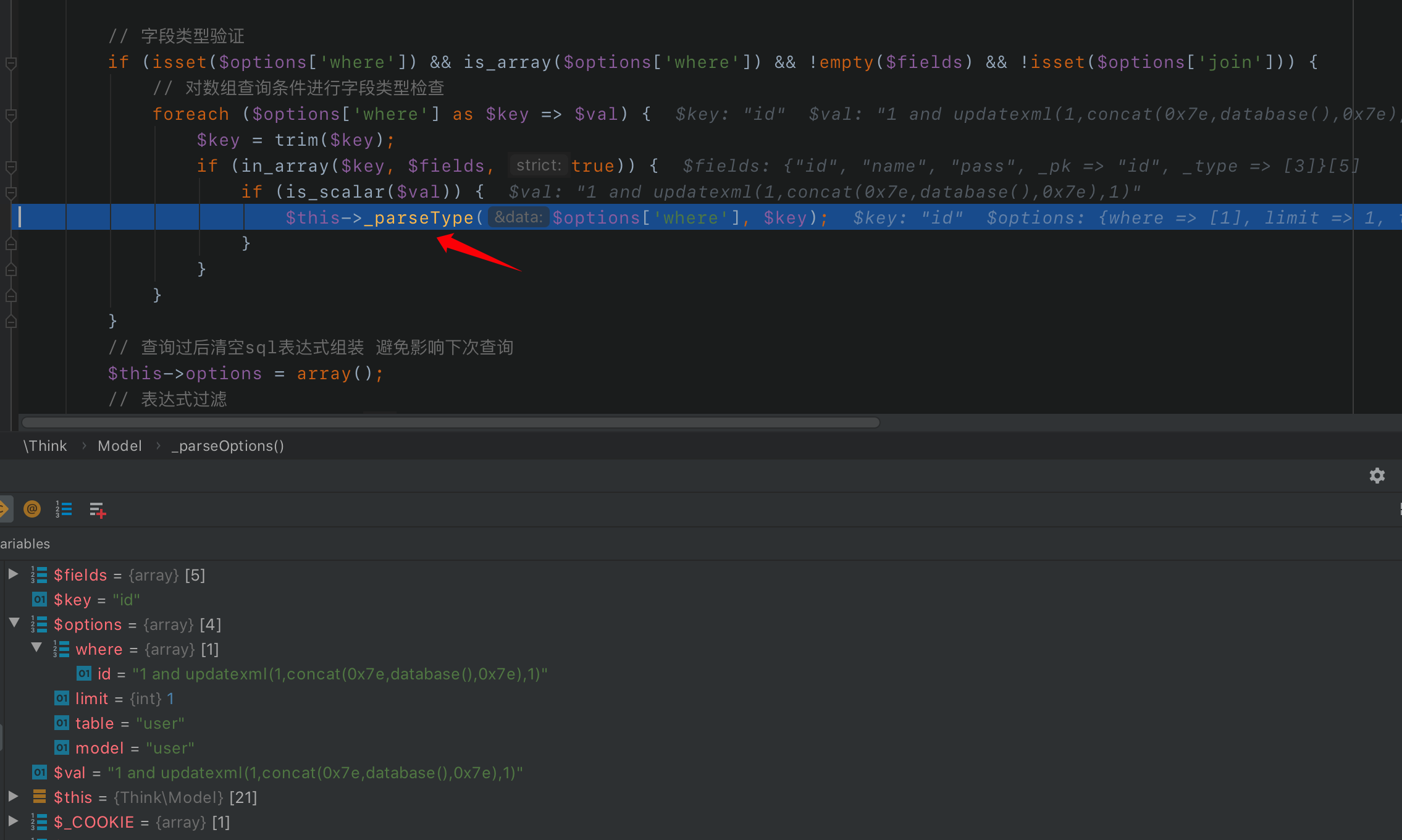Click the numbered list icon in debugger toolbar
Viewport: 1402px width, 840px height.
click(64, 508)
